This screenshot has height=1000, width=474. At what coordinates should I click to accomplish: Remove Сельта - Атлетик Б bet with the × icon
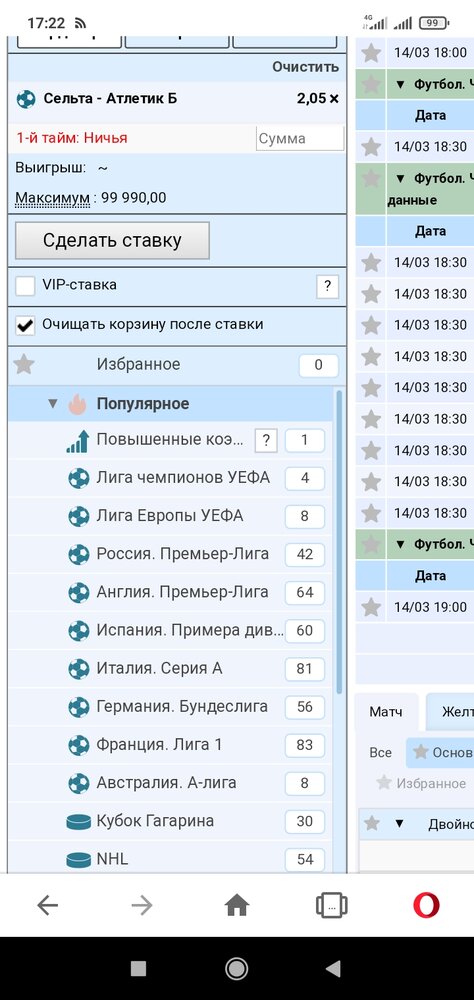click(x=334, y=99)
